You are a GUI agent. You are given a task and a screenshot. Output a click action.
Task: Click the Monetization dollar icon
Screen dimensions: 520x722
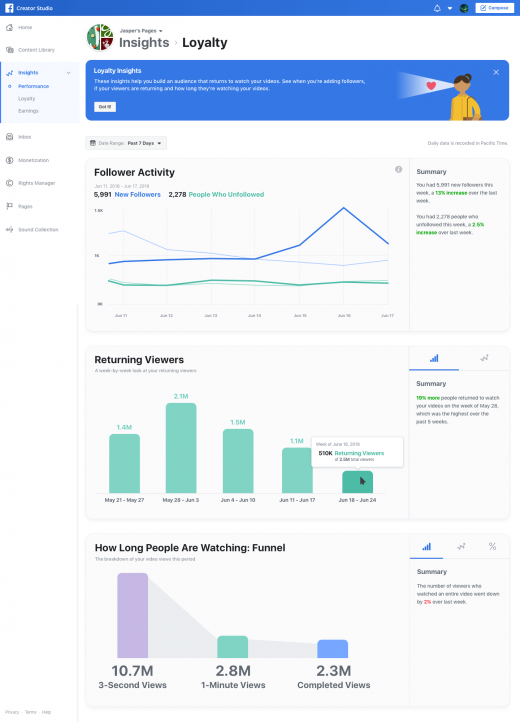[x=9, y=160]
